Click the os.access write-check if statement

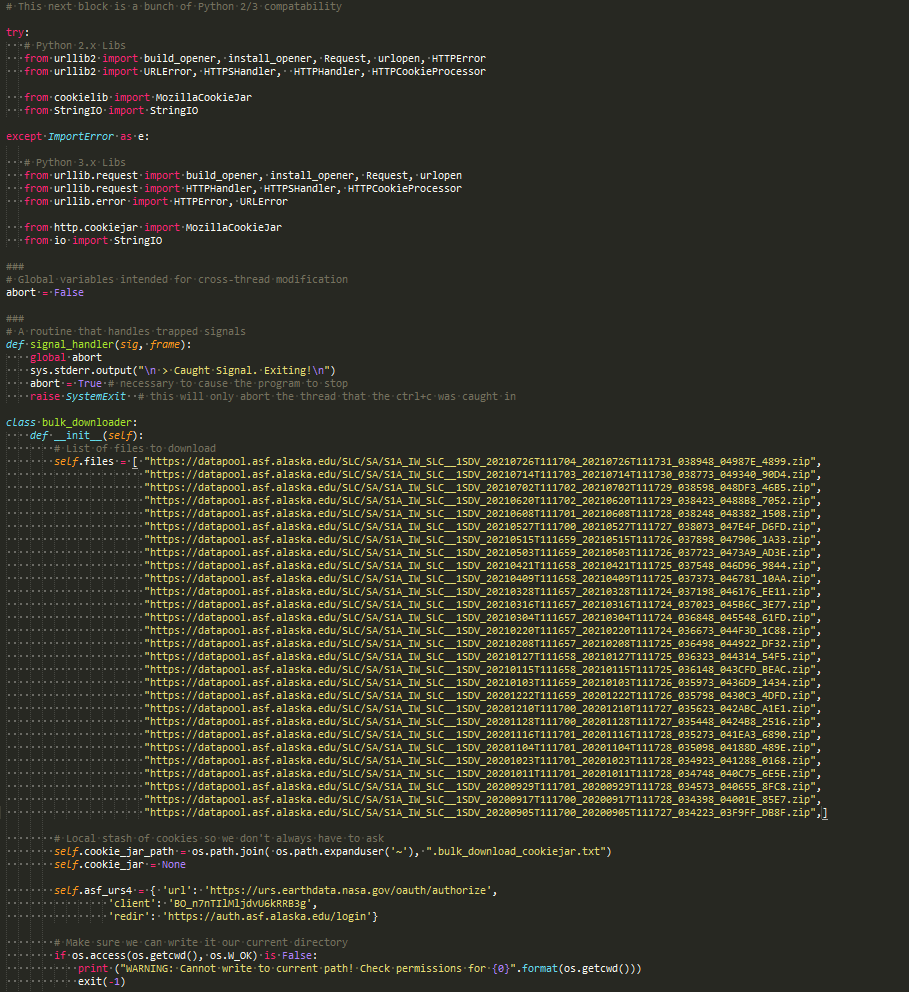pos(185,956)
